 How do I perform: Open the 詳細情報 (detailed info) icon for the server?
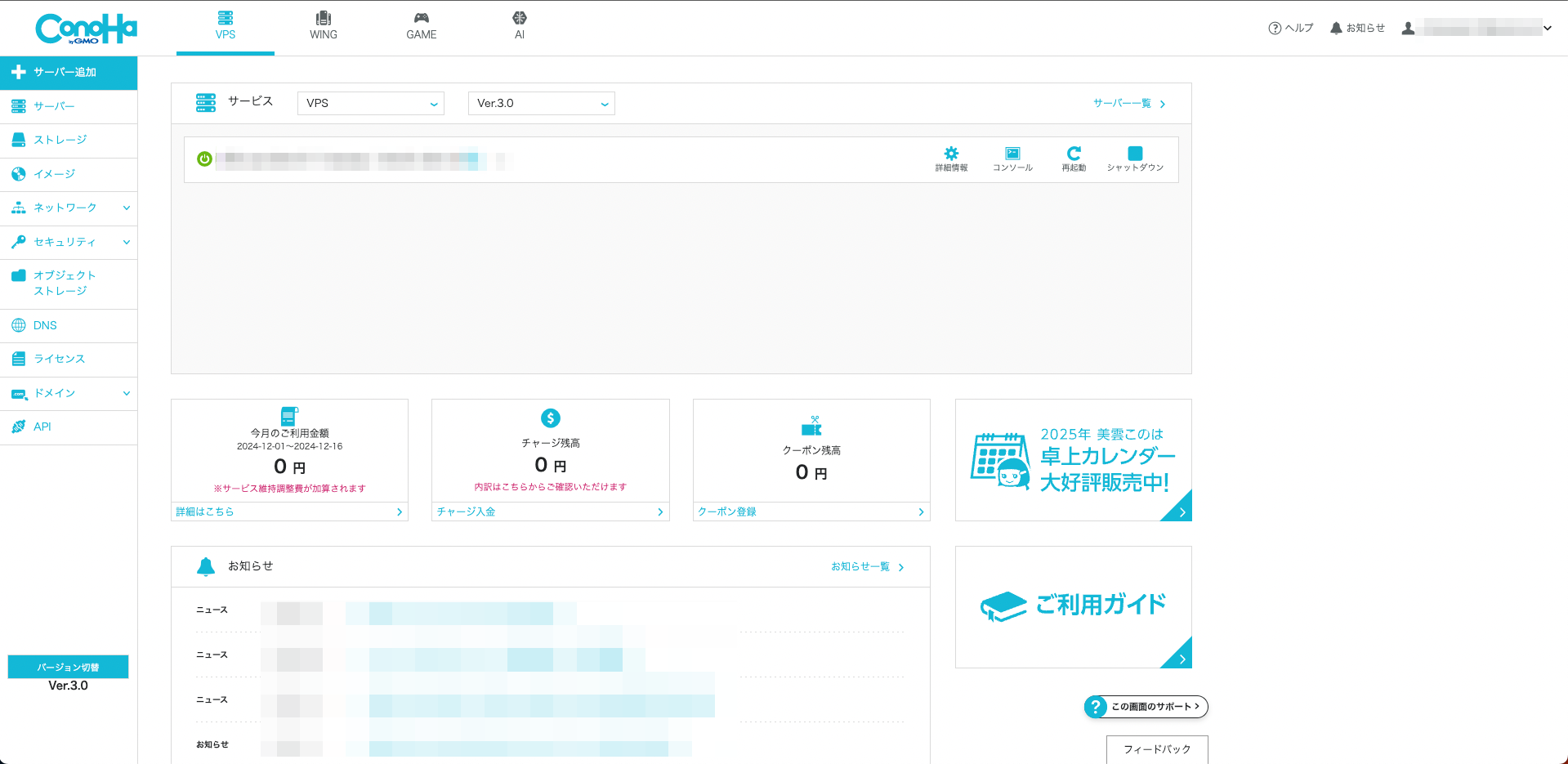(950, 159)
